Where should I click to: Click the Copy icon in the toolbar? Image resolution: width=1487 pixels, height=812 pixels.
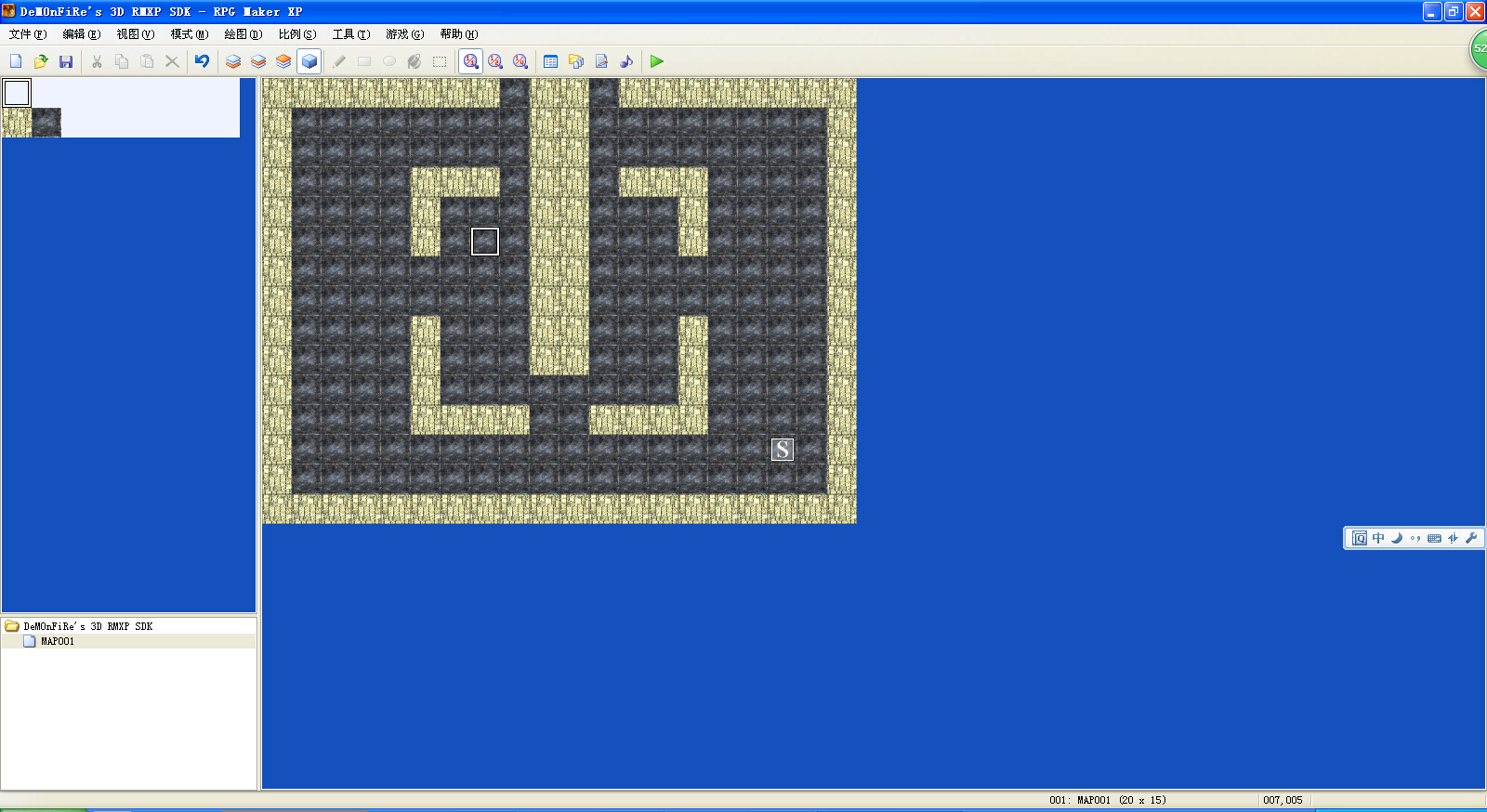coord(122,61)
